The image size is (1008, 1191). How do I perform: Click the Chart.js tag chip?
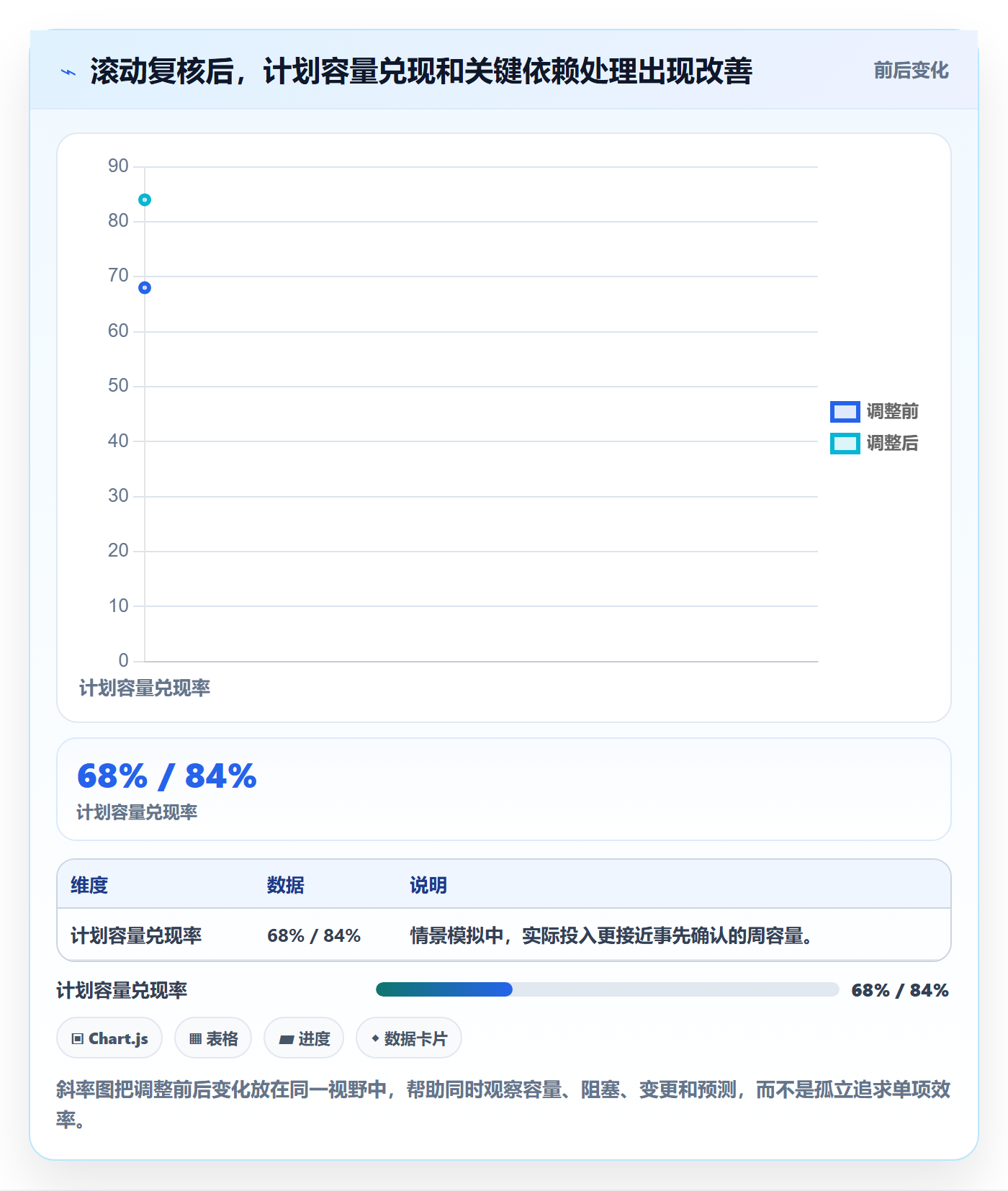click(x=109, y=1038)
